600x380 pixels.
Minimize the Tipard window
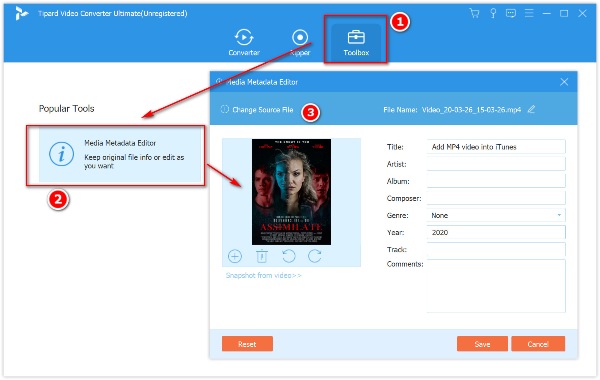tap(547, 13)
